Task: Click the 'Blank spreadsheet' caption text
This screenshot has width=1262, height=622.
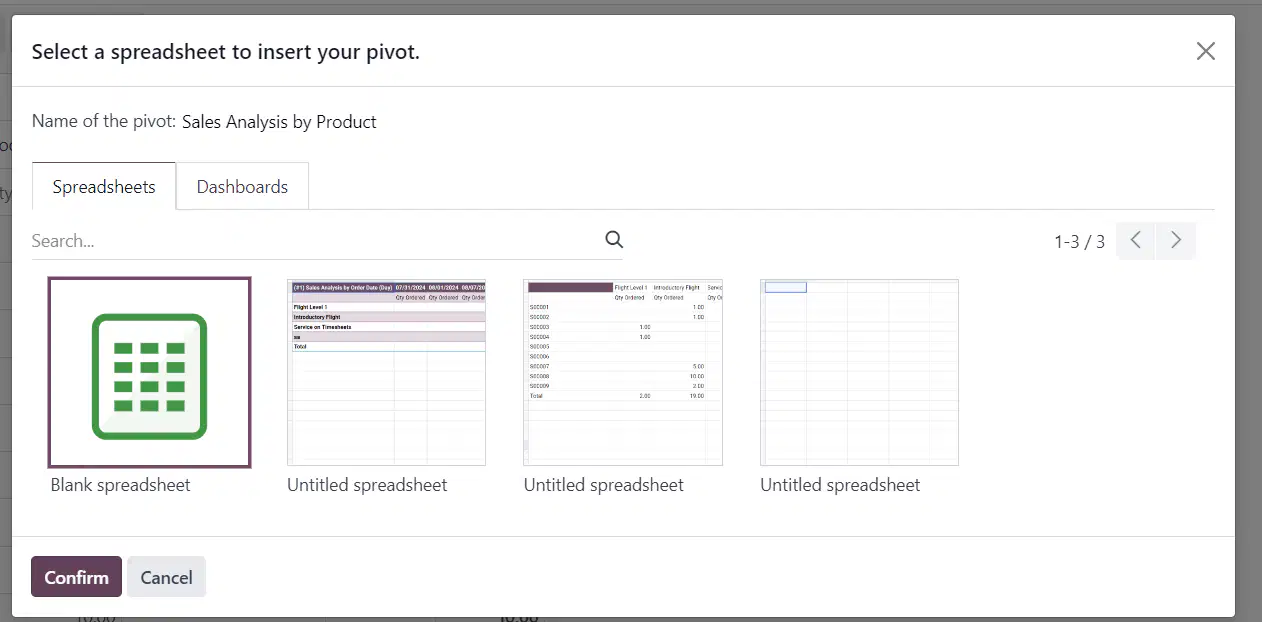Action: pyautogui.click(x=120, y=485)
